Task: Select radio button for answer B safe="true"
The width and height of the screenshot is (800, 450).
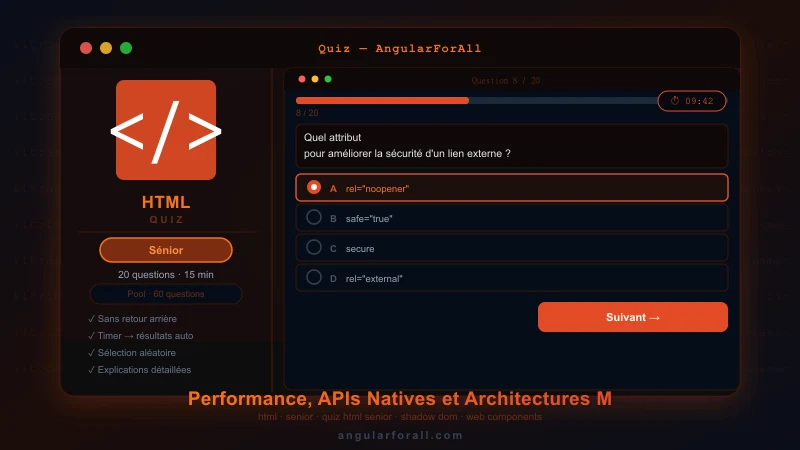Action: [314, 217]
